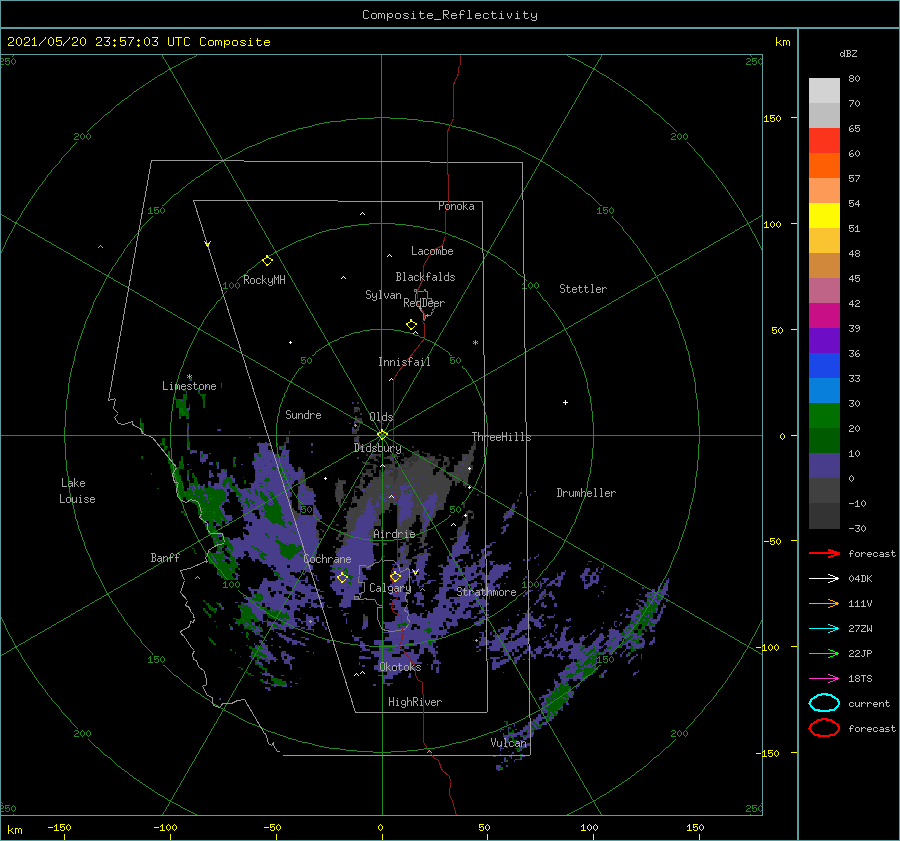Click the magenta 42 dBZ color swatch

pos(824,316)
